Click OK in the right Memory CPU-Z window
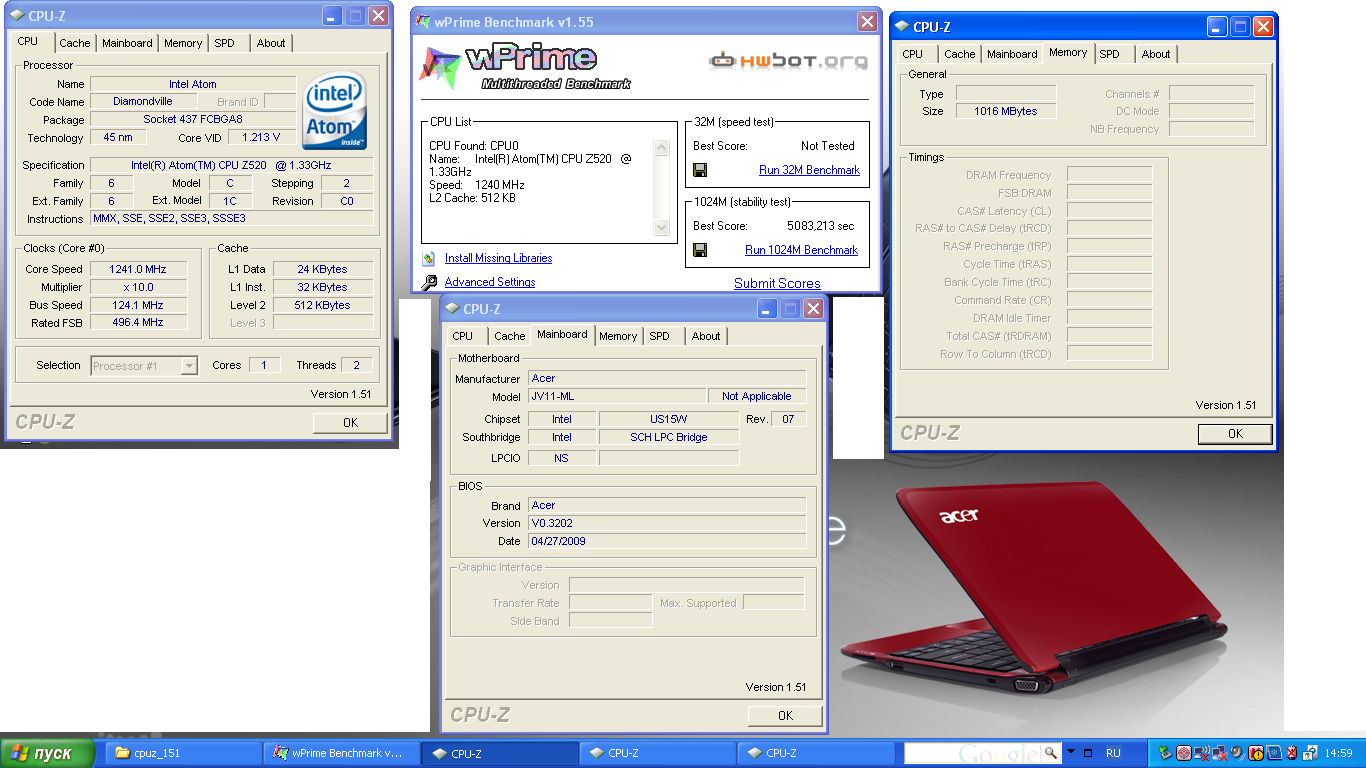 [x=1235, y=434]
